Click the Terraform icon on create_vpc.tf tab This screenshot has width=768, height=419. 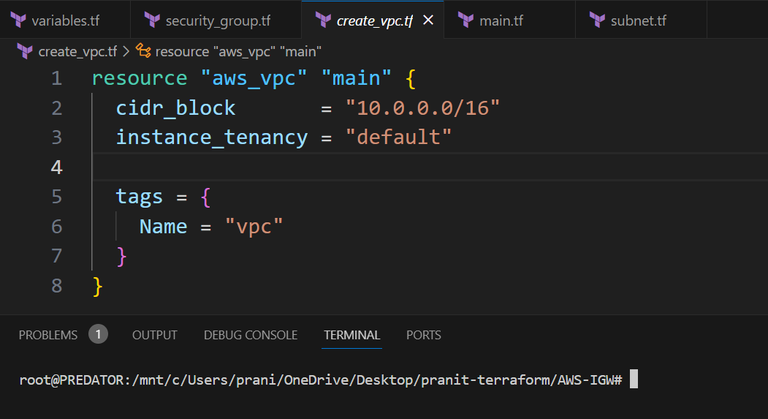322,20
